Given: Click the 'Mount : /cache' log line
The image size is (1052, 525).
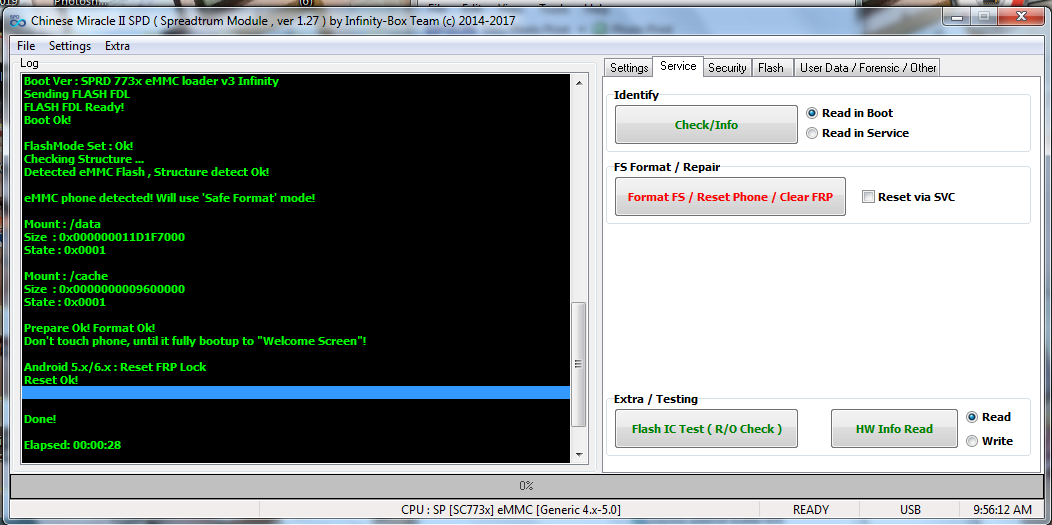Looking at the screenshot, I should (66, 276).
